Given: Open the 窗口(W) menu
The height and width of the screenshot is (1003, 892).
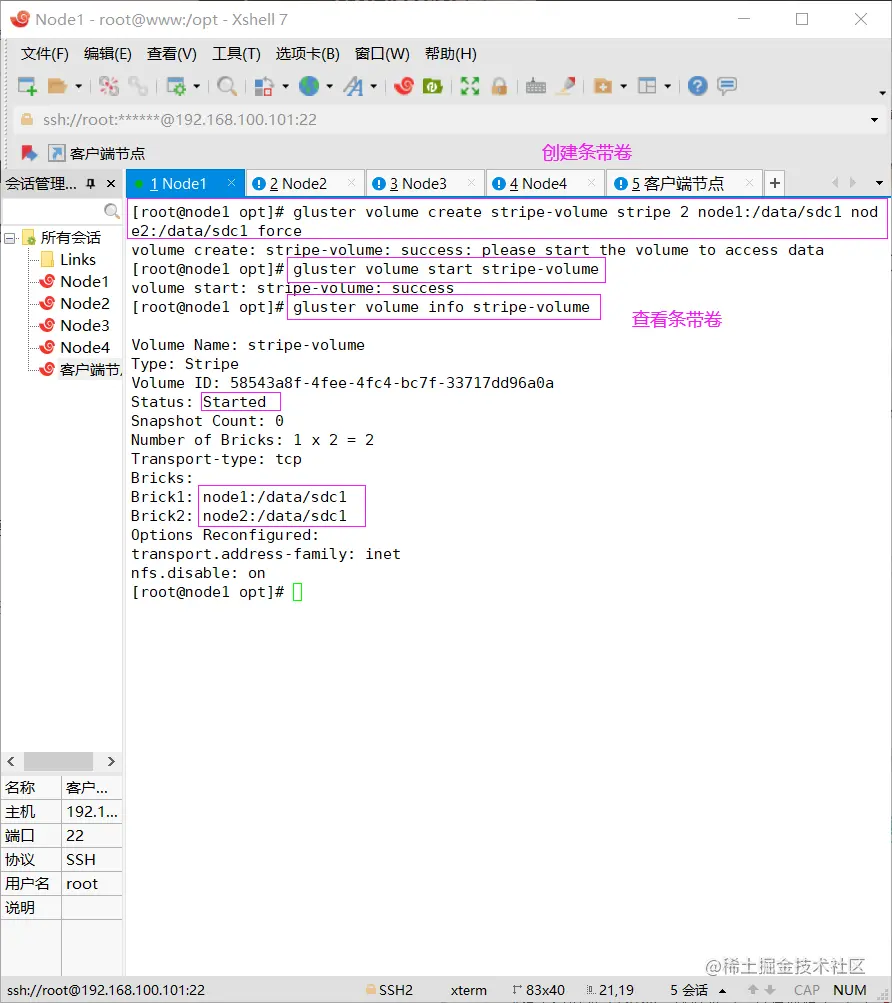Looking at the screenshot, I should coord(382,54).
